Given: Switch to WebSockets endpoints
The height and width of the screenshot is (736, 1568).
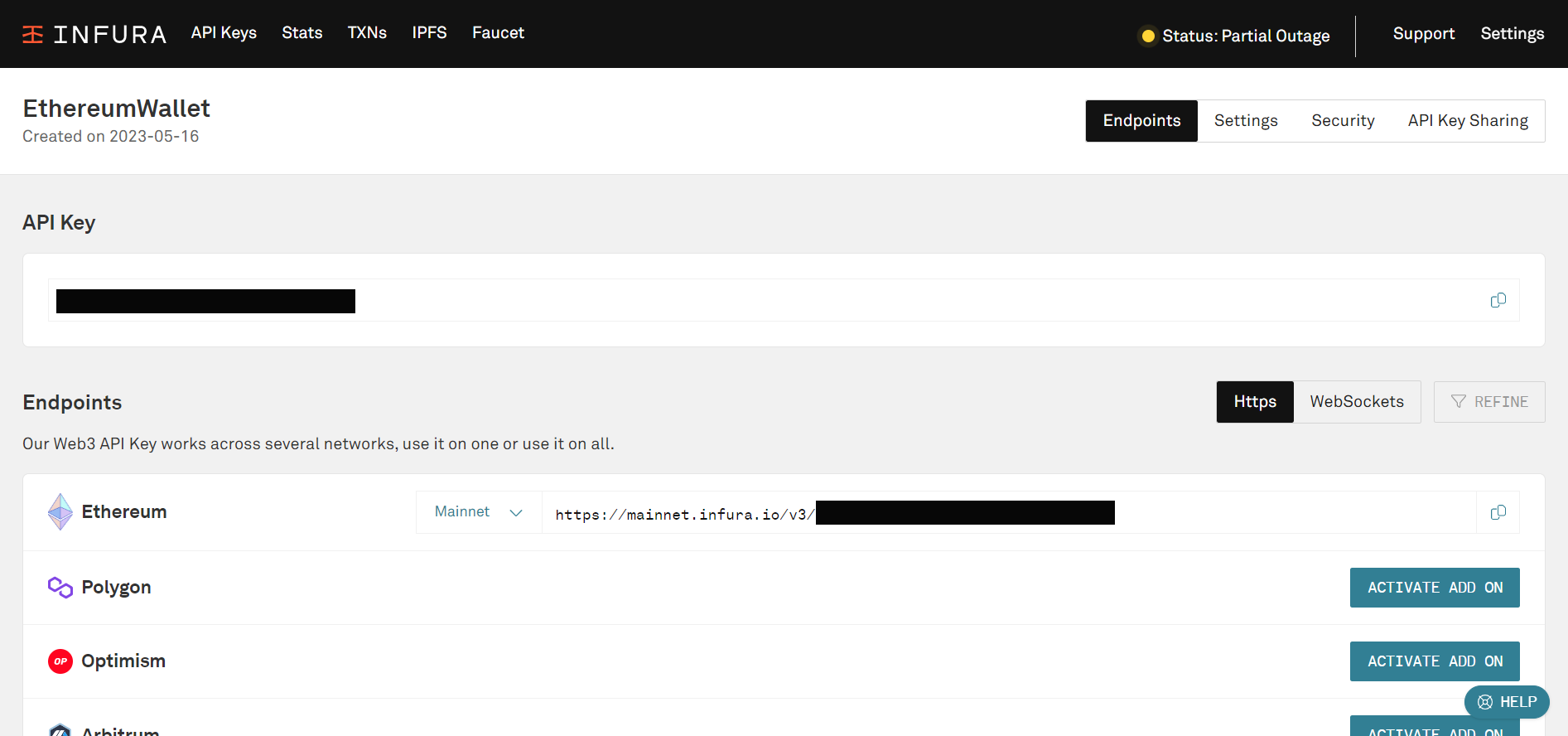Looking at the screenshot, I should coord(1357,402).
